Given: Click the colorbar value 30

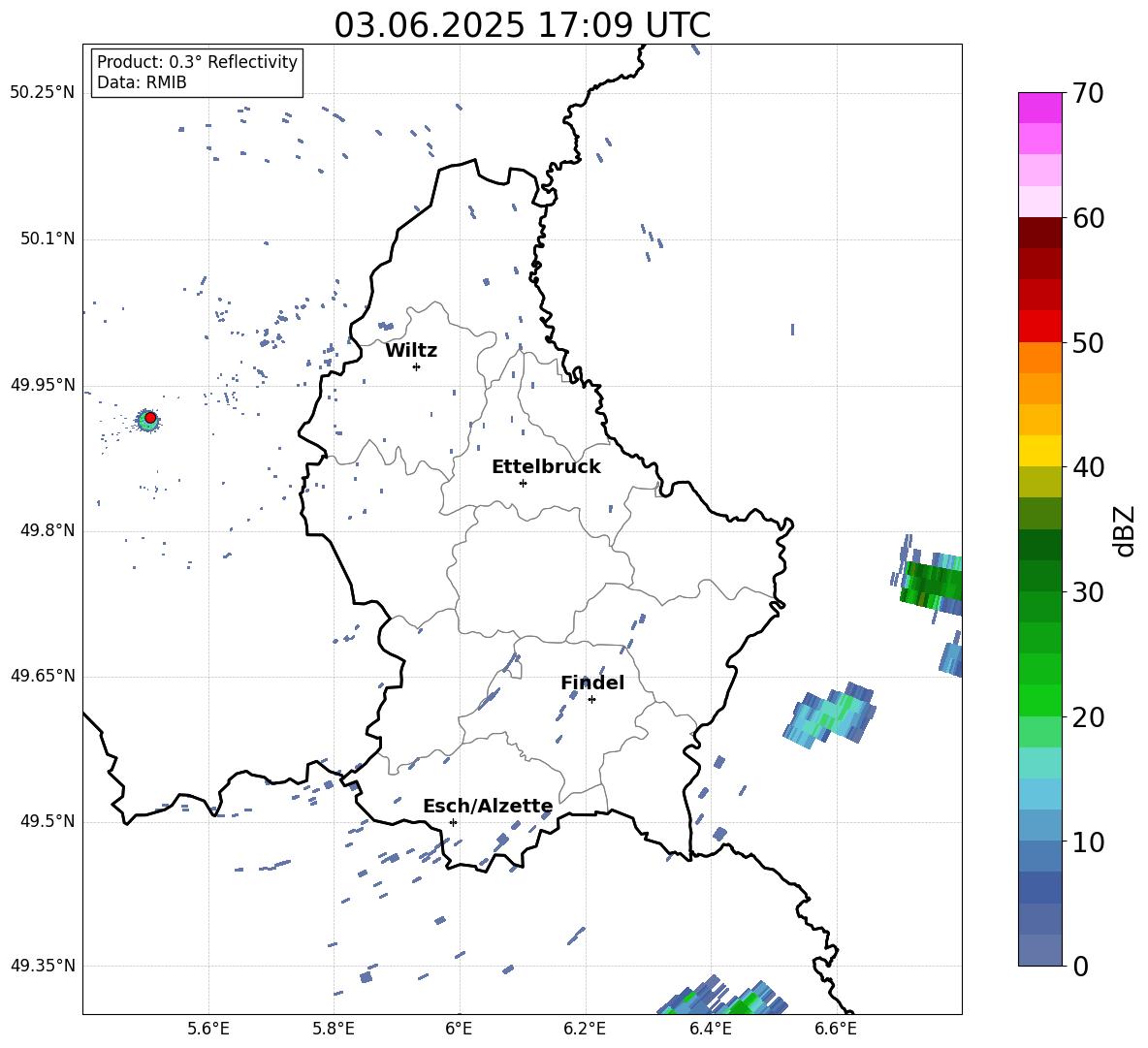Looking at the screenshot, I should pyautogui.click(x=1088, y=592).
